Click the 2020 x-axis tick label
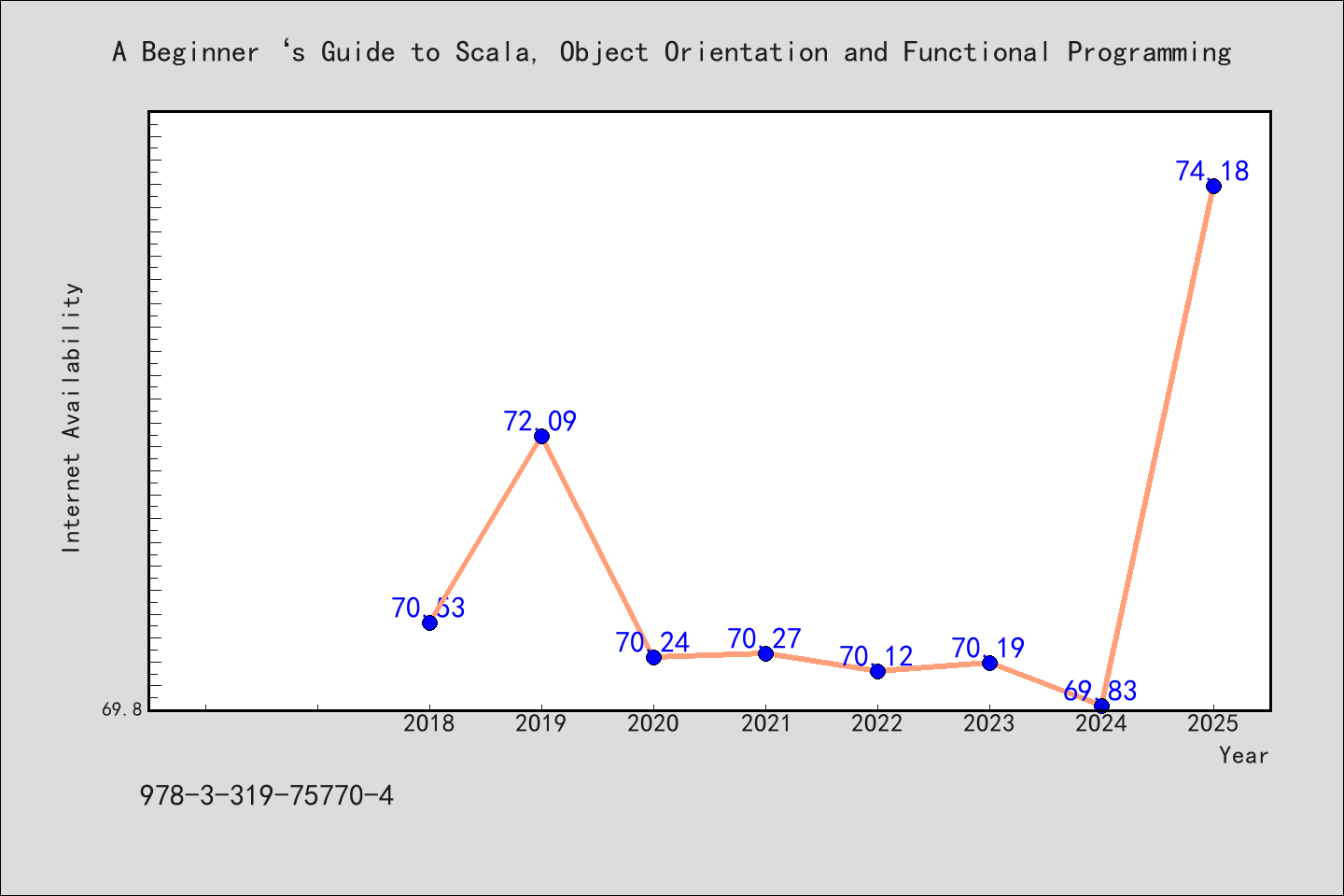 (653, 724)
